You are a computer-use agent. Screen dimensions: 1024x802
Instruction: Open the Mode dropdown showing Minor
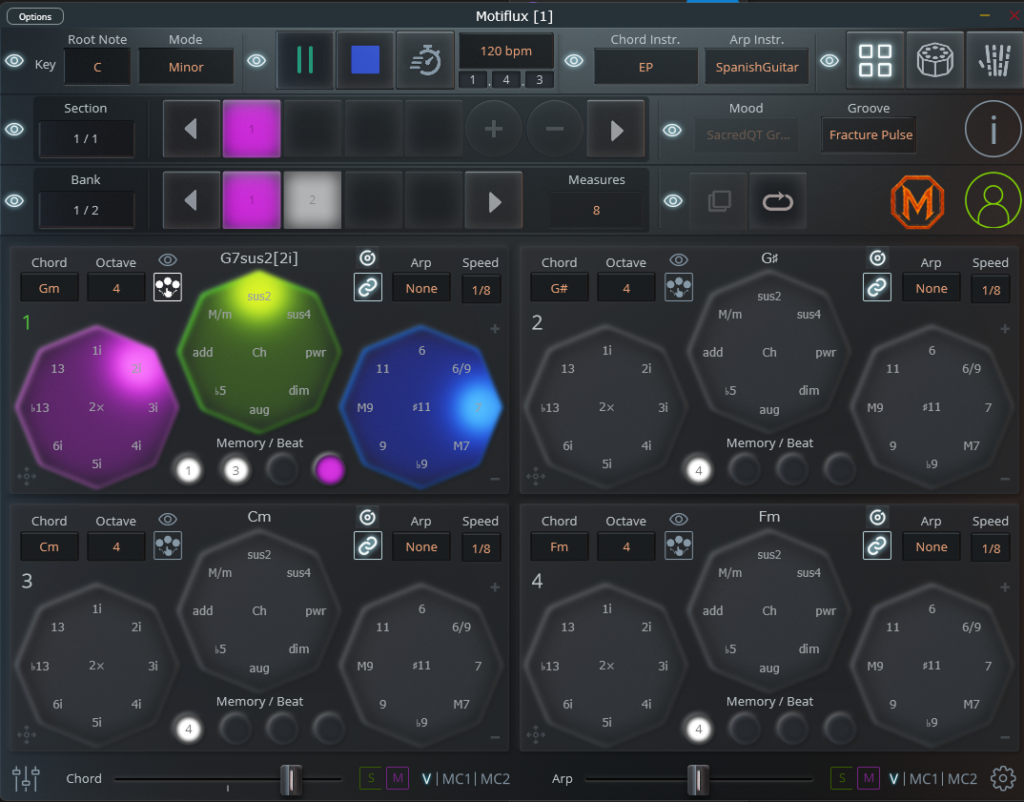pyautogui.click(x=186, y=67)
